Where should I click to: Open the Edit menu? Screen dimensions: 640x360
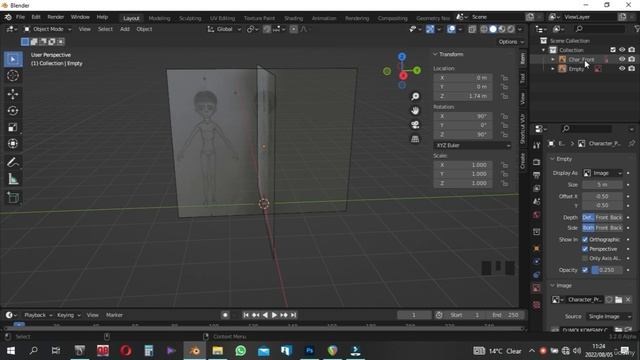click(x=36, y=17)
